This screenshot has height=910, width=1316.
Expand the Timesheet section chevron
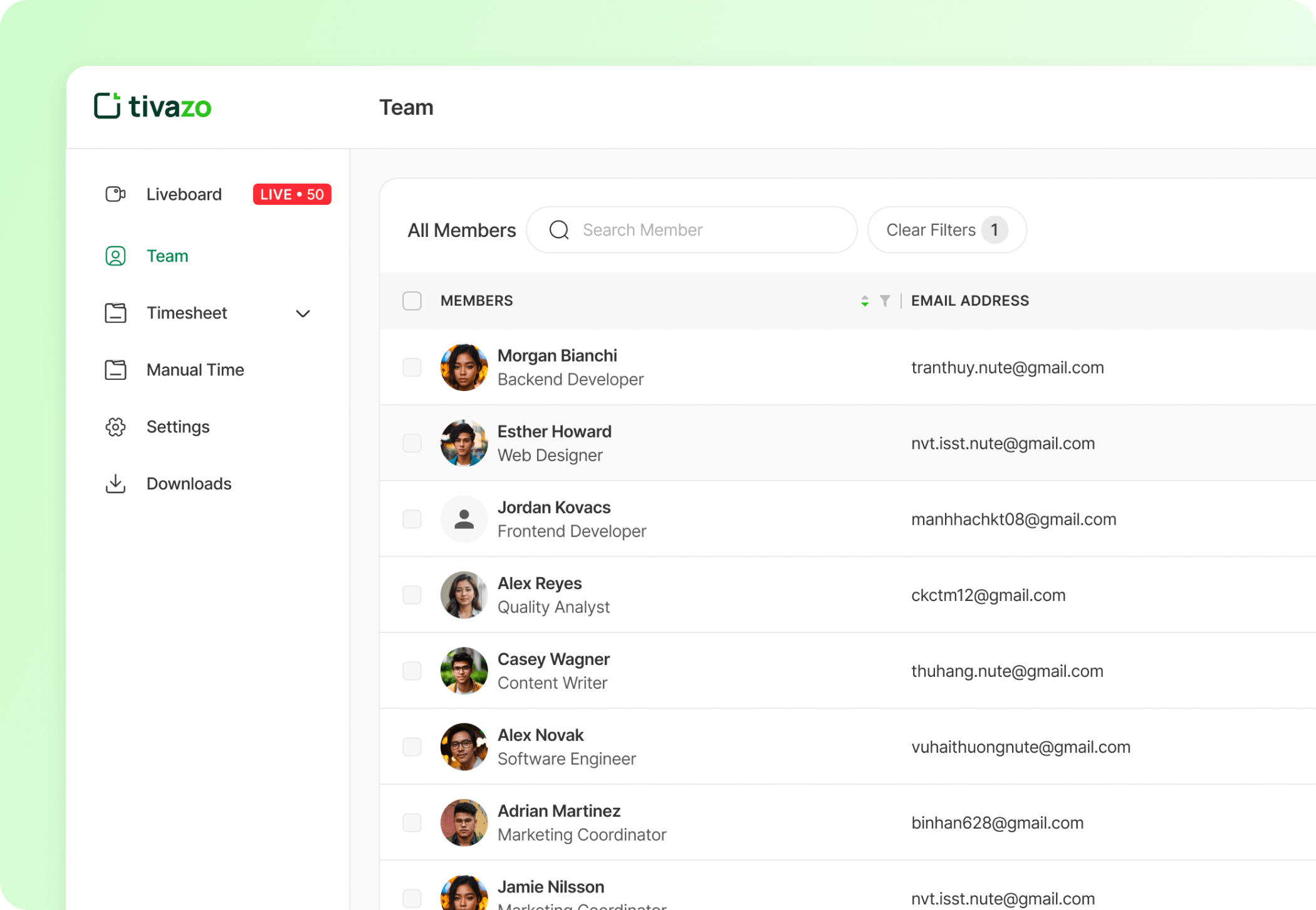tap(303, 313)
